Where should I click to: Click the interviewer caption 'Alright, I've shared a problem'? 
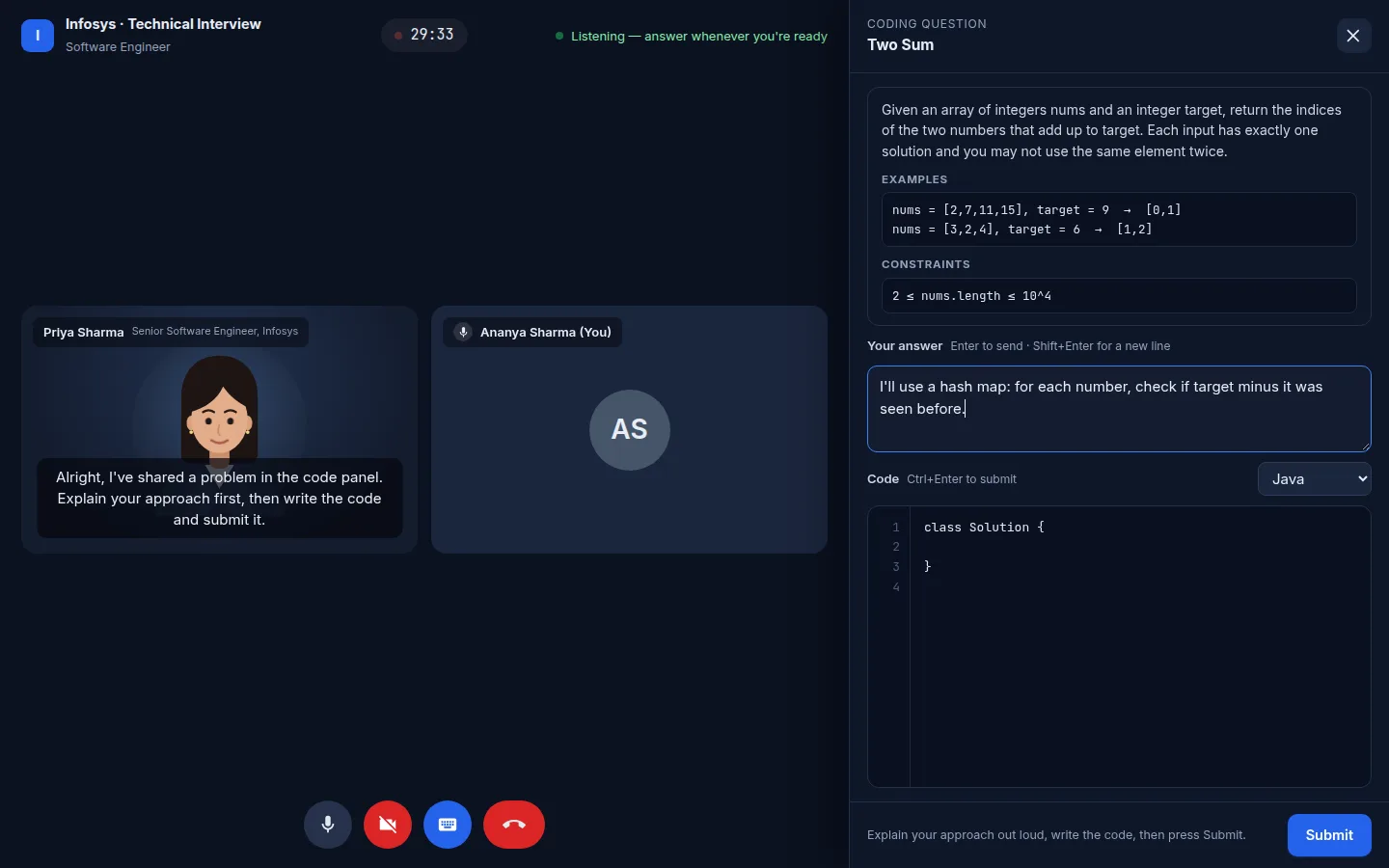coord(219,499)
